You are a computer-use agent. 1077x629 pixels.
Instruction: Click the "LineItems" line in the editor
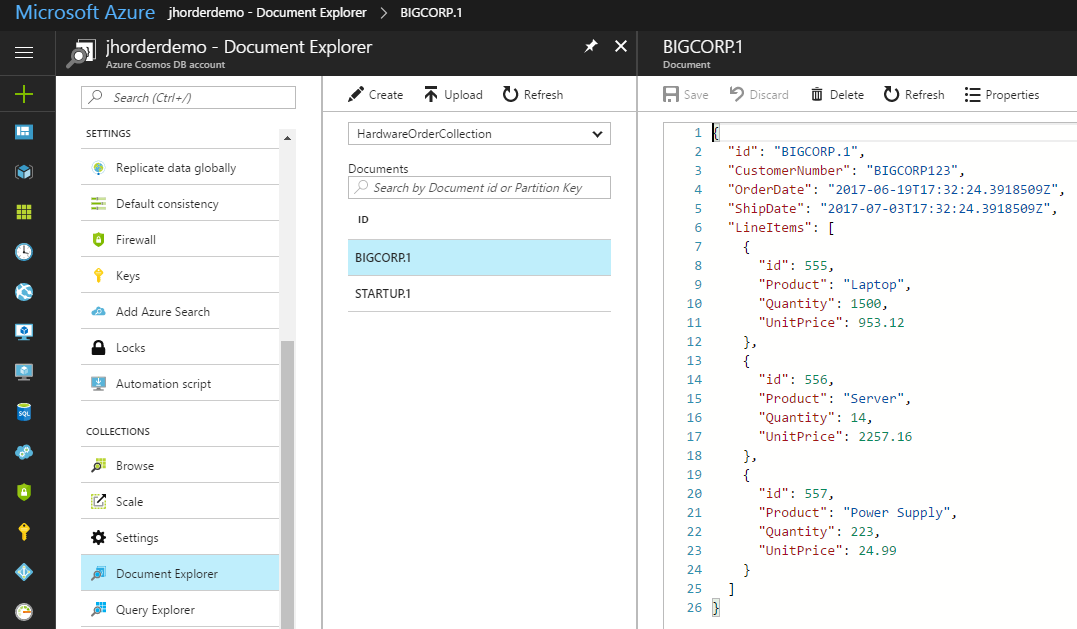781,227
